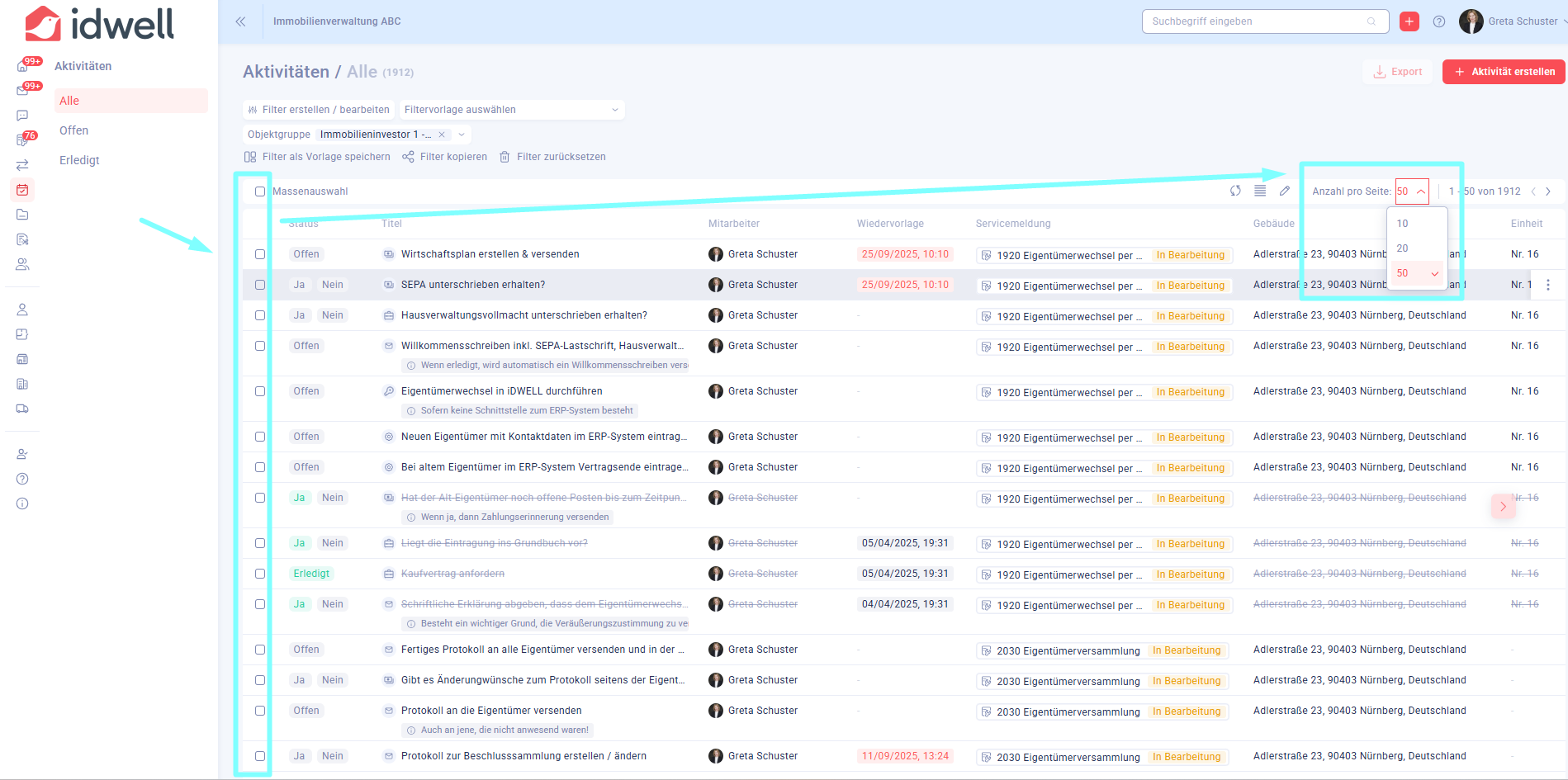The width and height of the screenshot is (1568, 780).
Task: Click the refresh list icon
Action: click(x=1235, y=191)
